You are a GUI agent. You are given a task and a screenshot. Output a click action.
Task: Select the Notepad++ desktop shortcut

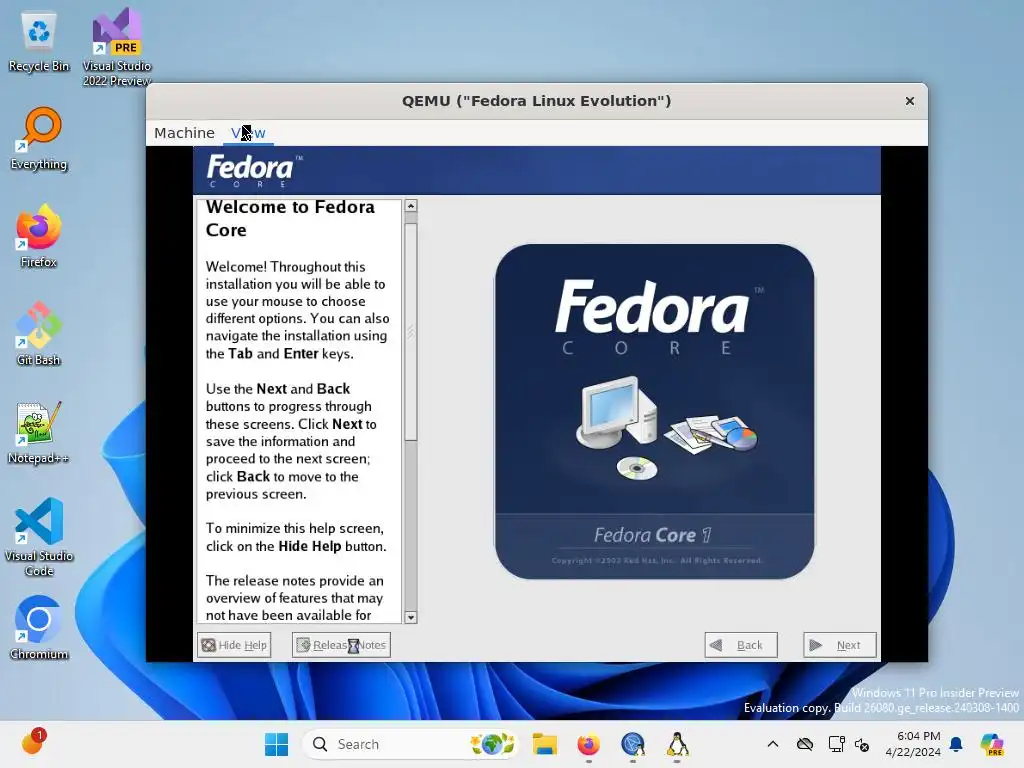39,432
